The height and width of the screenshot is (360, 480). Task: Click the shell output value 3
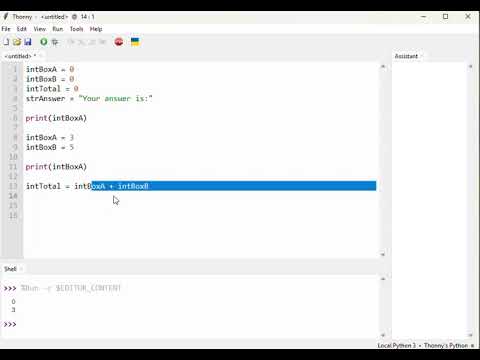click(x=13, y=310)
